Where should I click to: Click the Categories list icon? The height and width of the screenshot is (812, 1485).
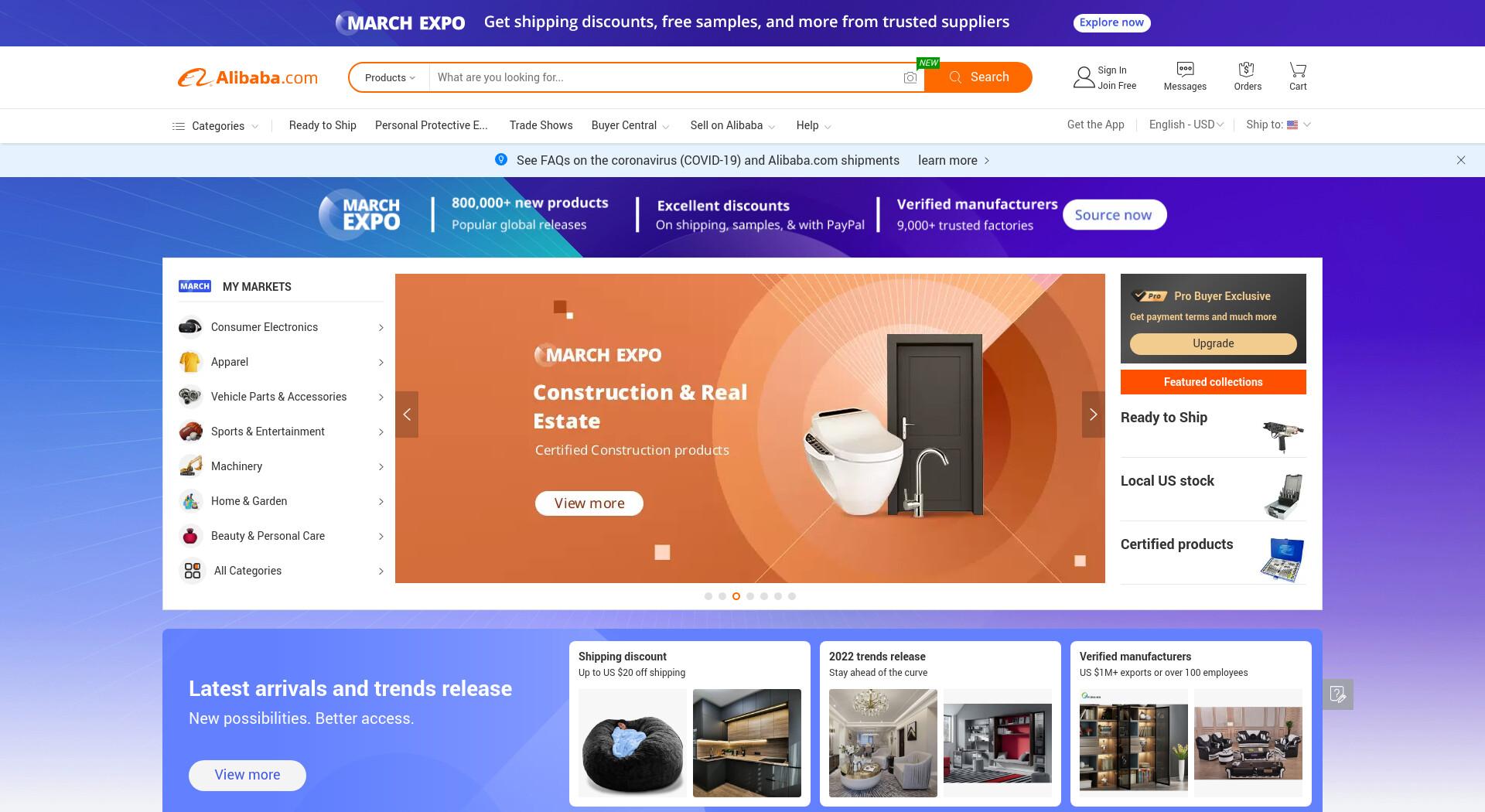click(x=178, y=126)
